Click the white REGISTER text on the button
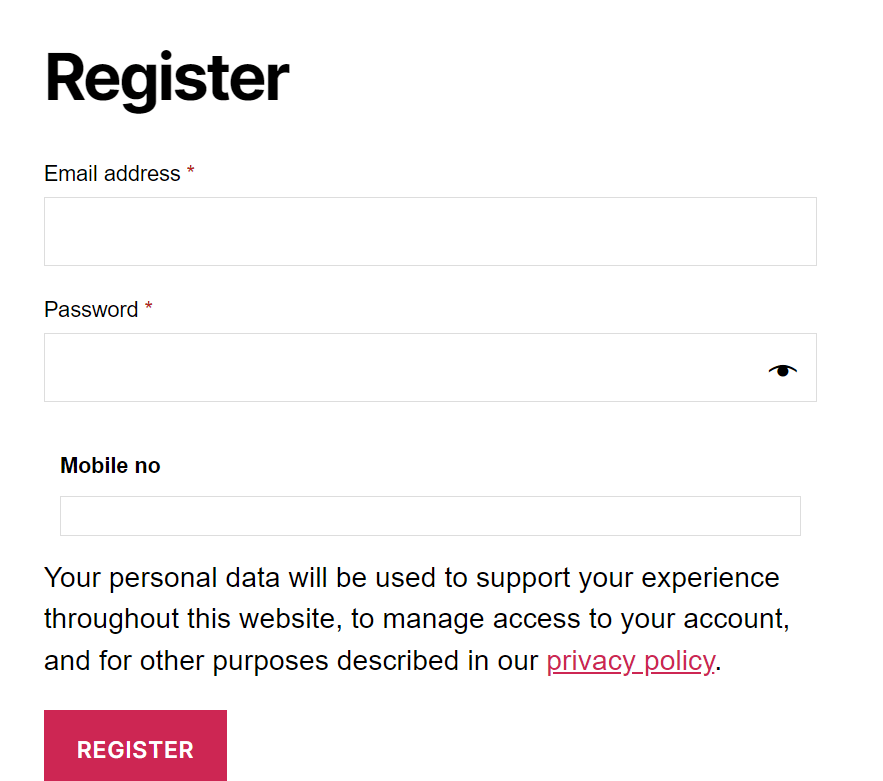 (x=135, y=750)
